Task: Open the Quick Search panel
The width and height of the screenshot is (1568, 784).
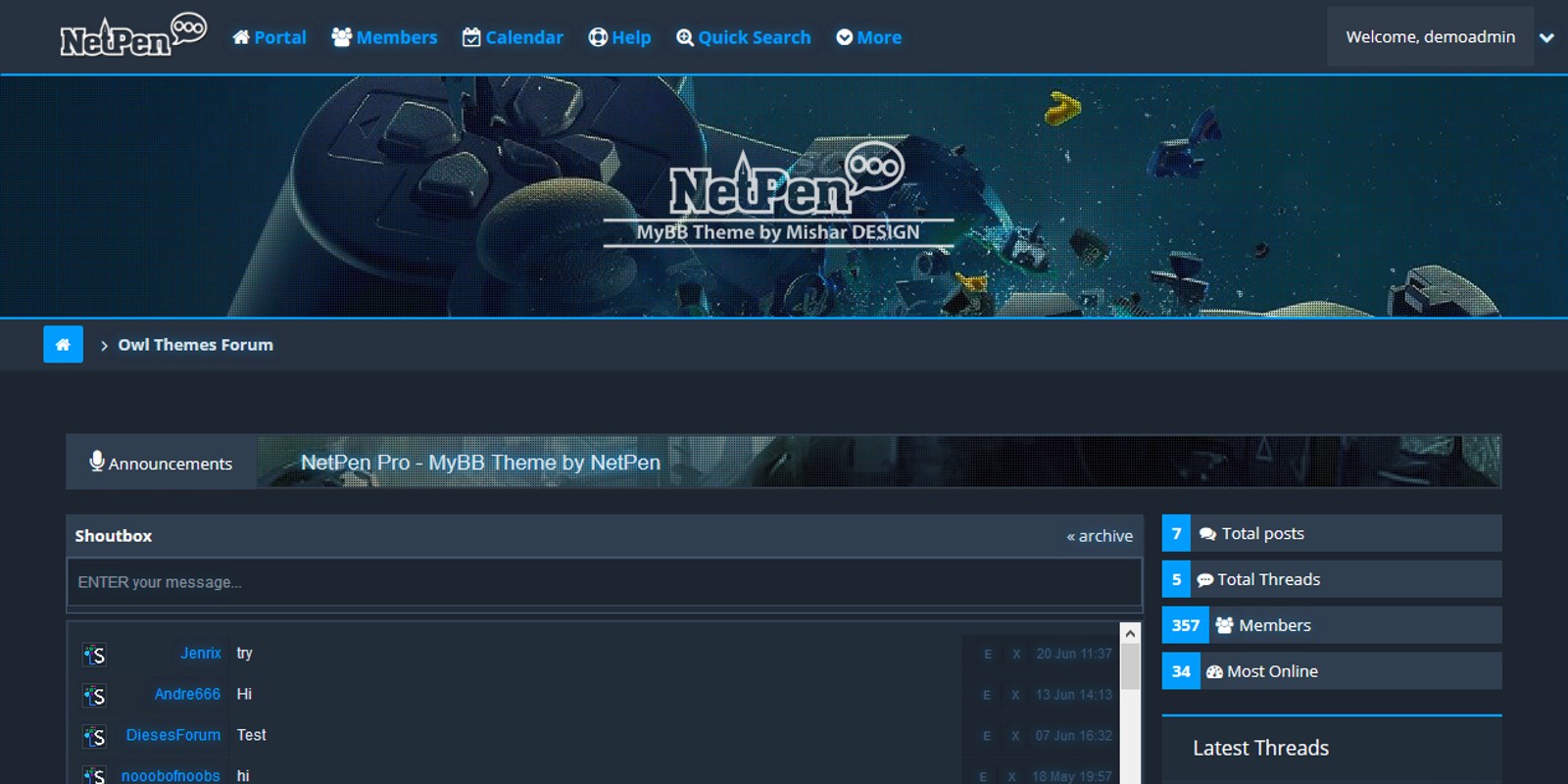Action: [x=744, y=37]
